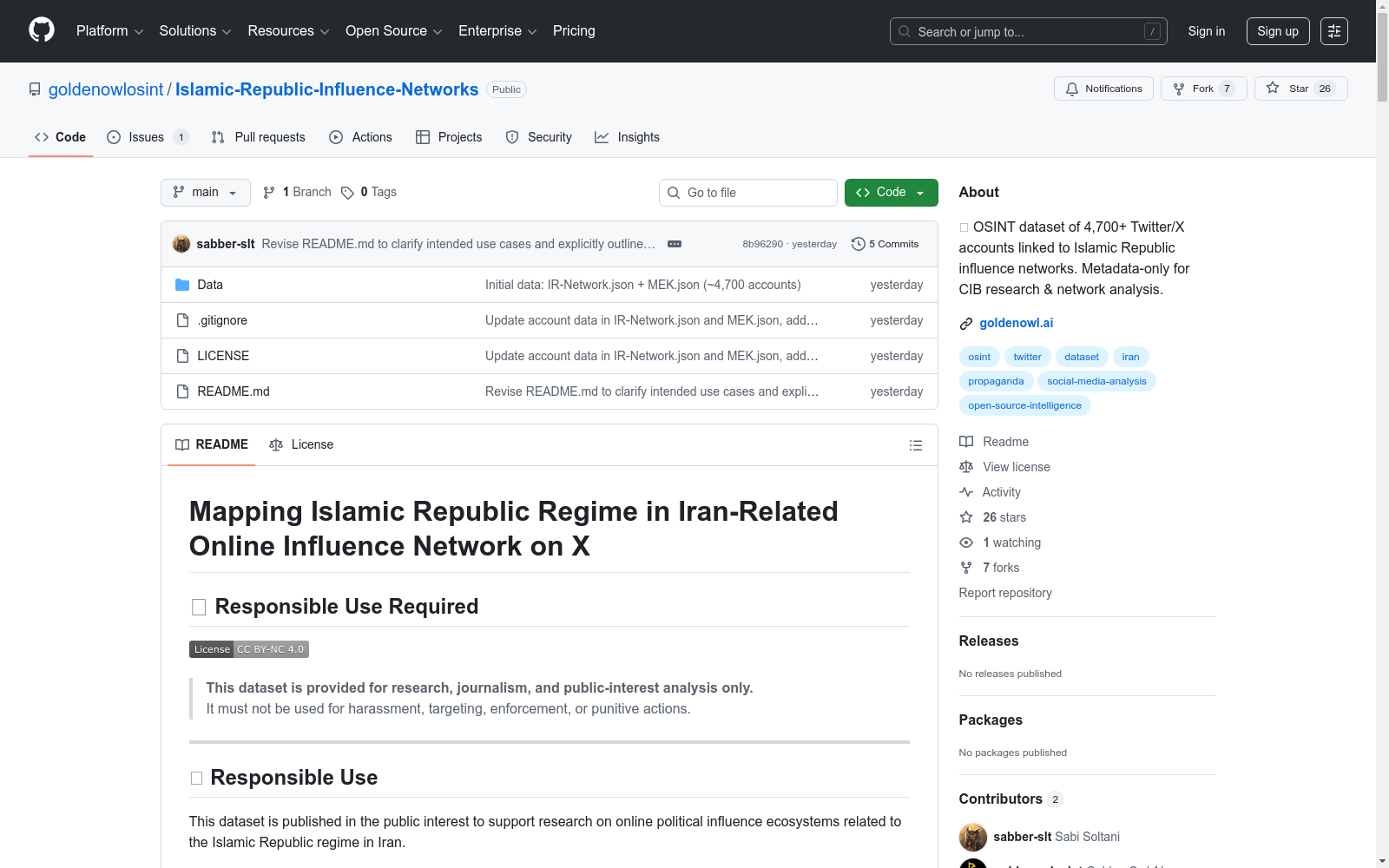Open the Releases section heading

point(989,641)
